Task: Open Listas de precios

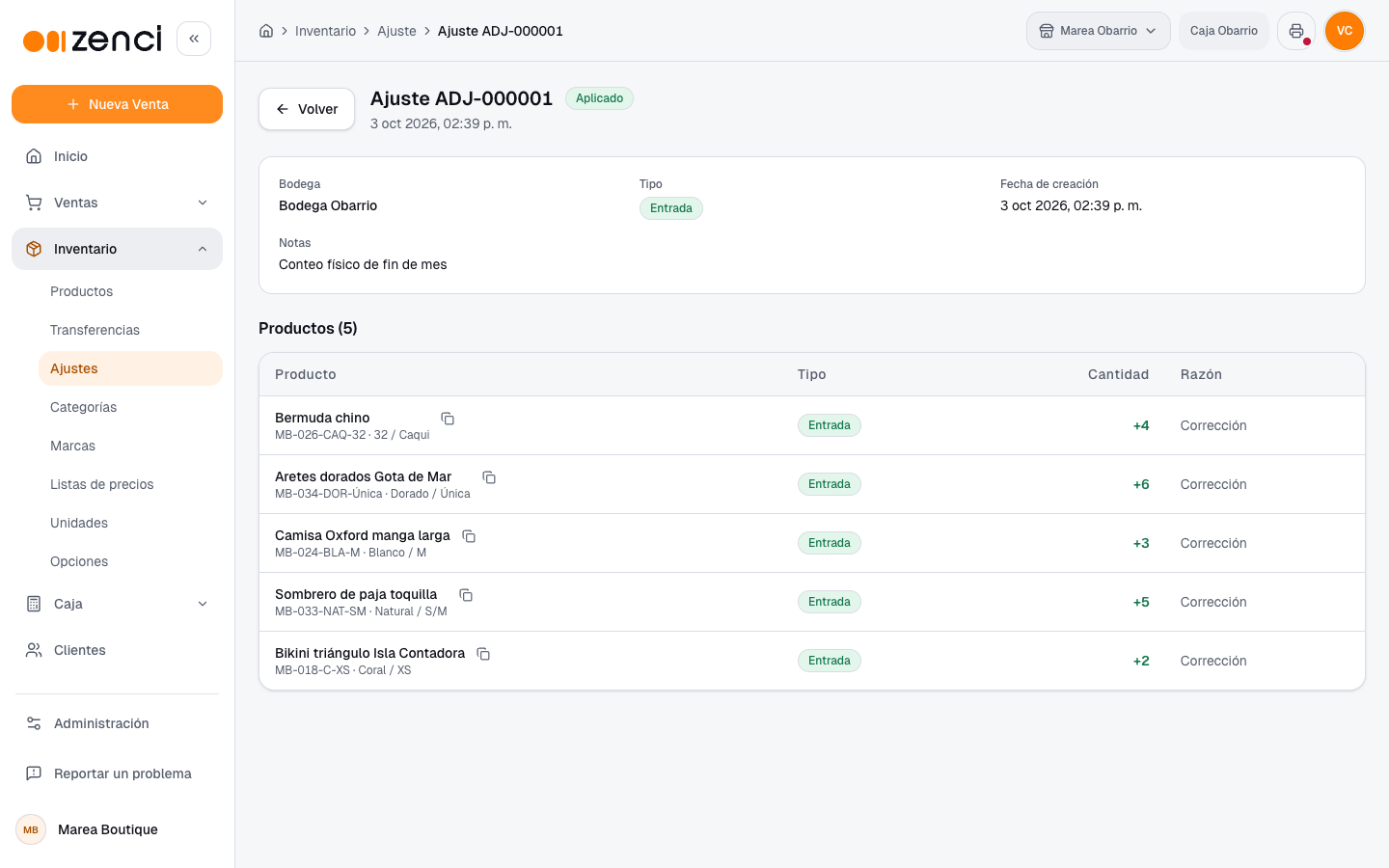Action: (130, 484)
